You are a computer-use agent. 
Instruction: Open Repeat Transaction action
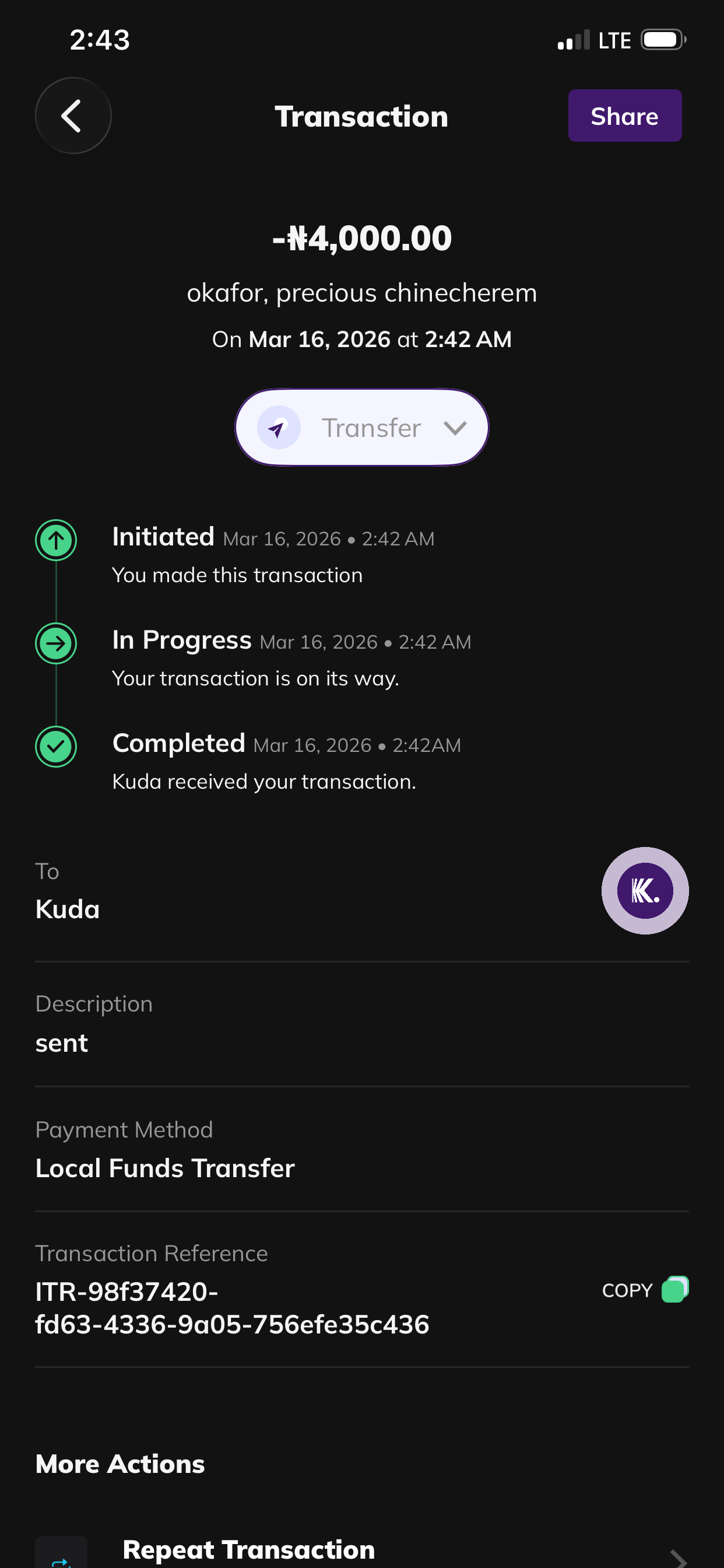[248, 1550]
